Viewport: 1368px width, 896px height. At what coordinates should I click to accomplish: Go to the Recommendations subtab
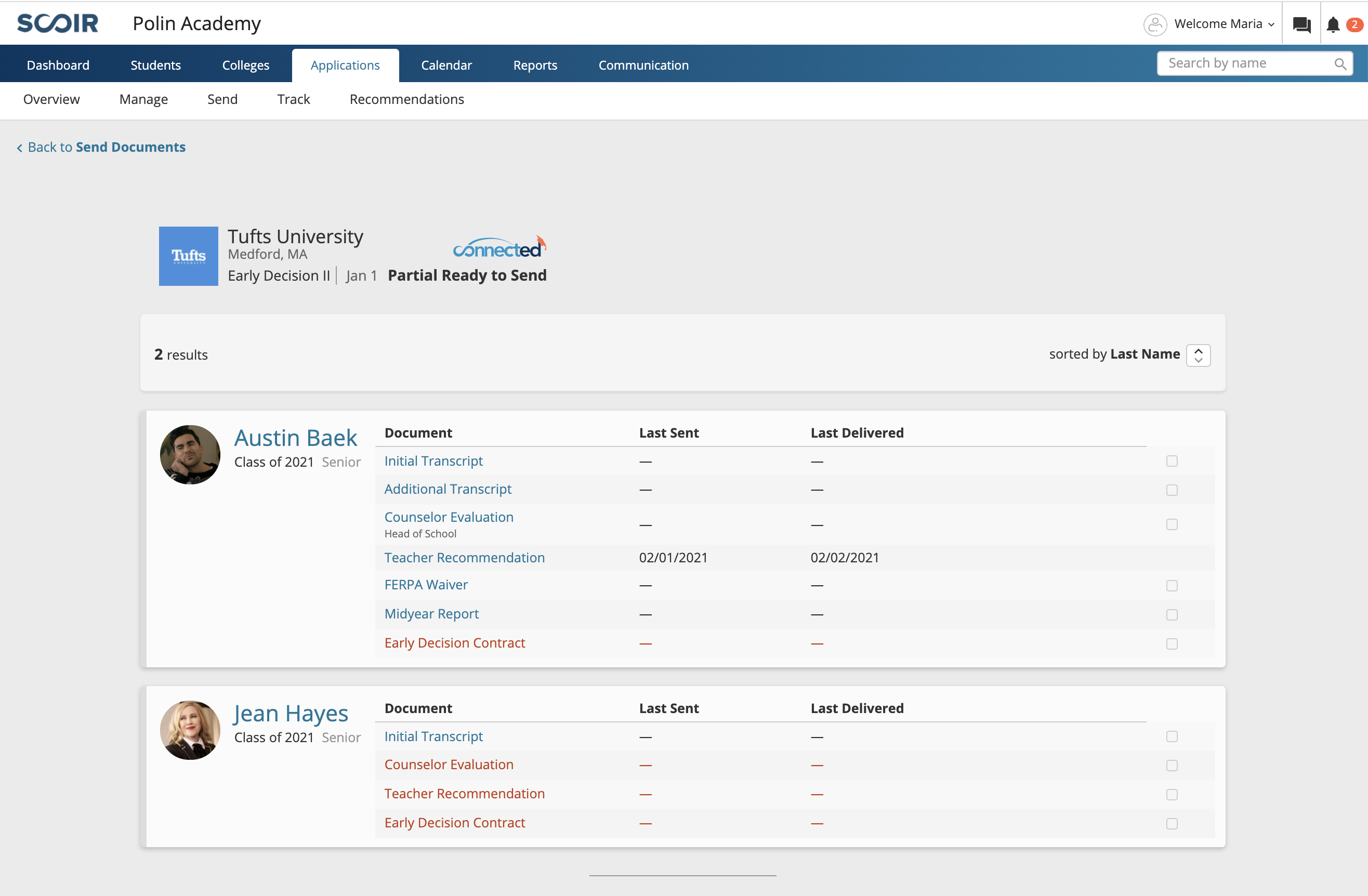406,99
